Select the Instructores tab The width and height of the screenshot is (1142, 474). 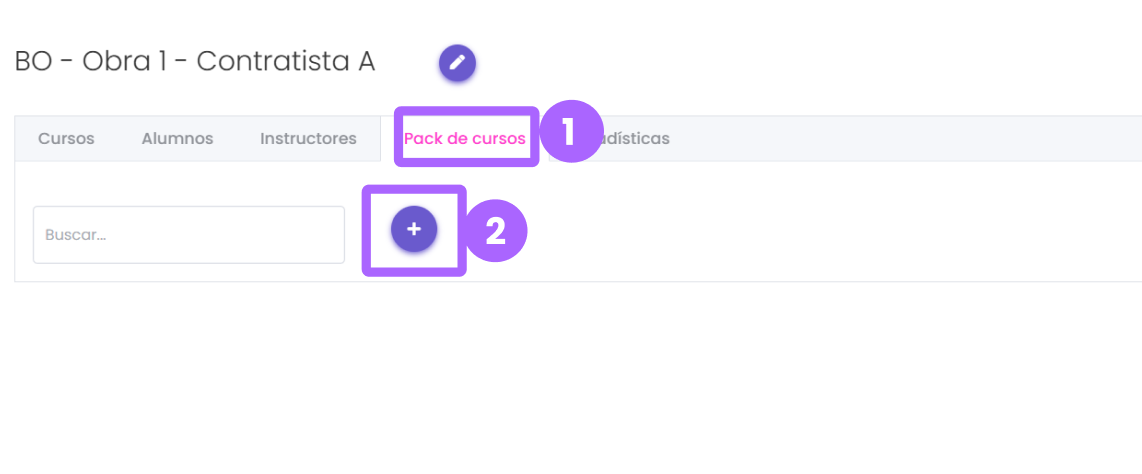pos(308,138)
